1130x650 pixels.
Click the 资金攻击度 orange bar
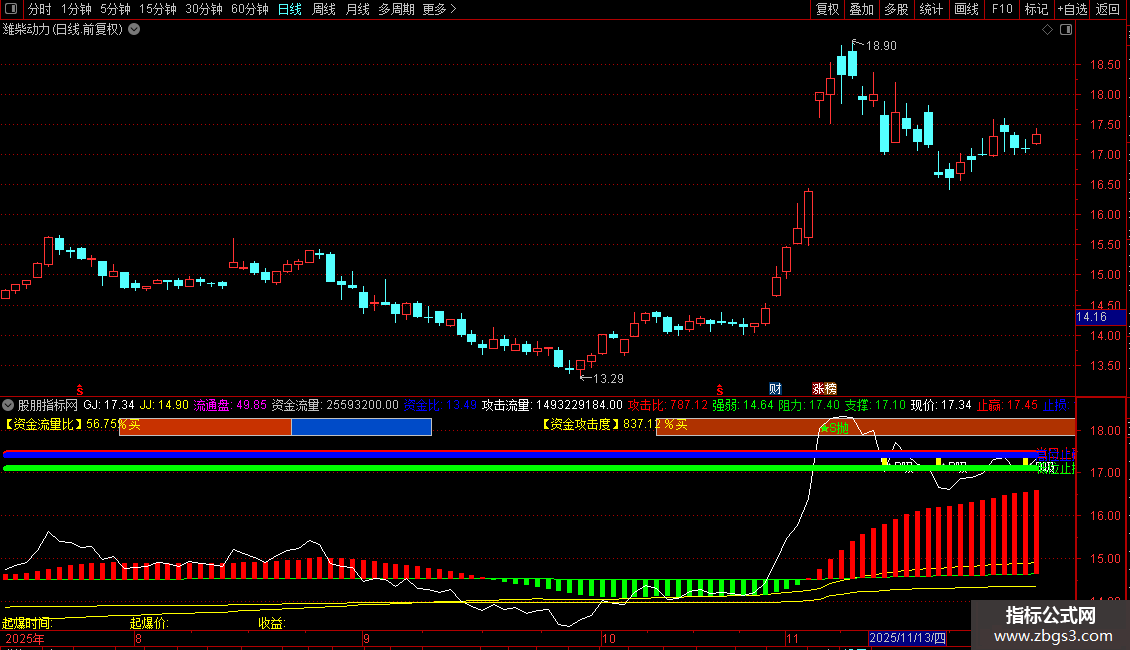(x=865, y=427)
